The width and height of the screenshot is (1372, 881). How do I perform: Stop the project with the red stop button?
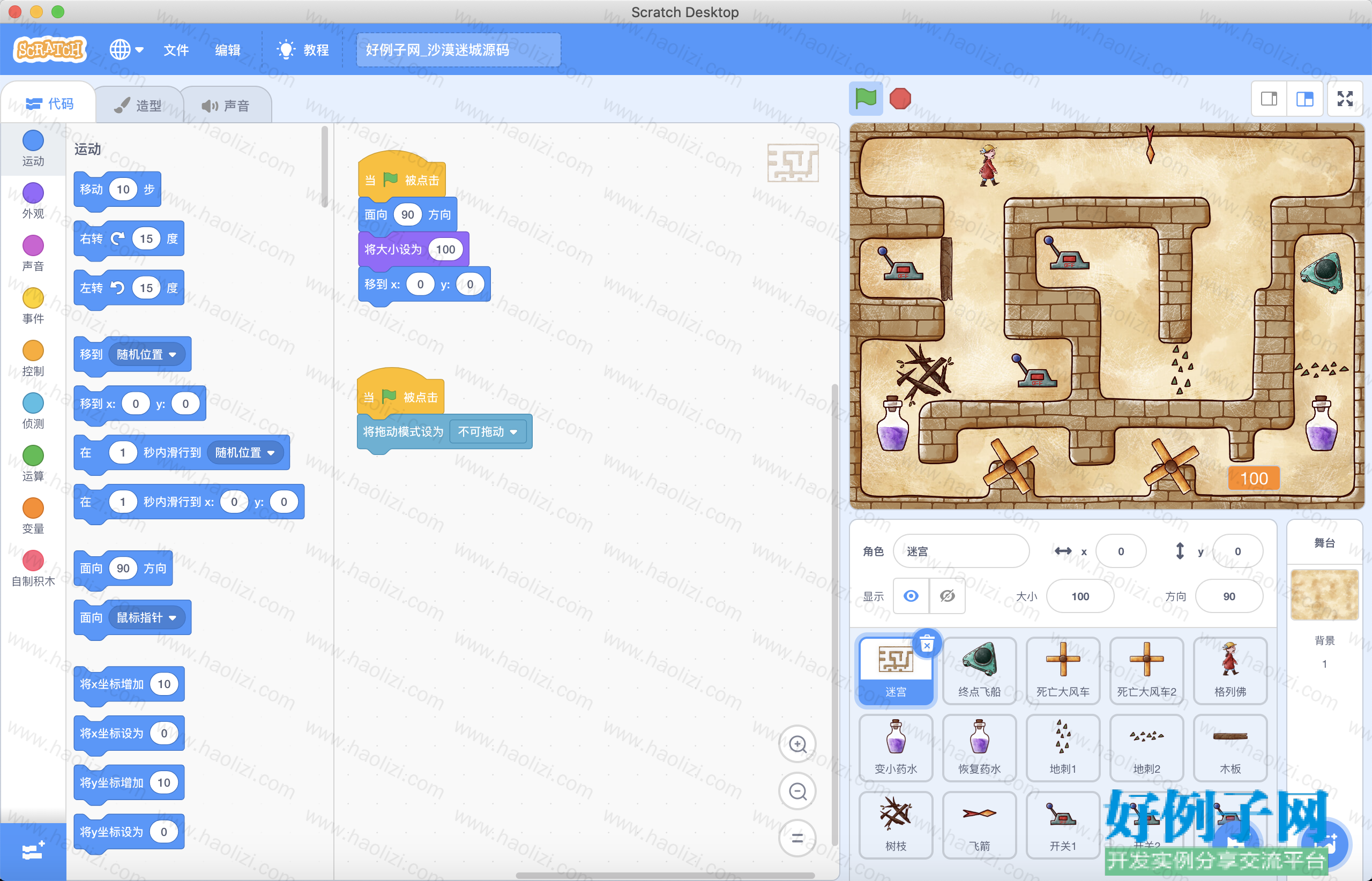tap(900, 99)
